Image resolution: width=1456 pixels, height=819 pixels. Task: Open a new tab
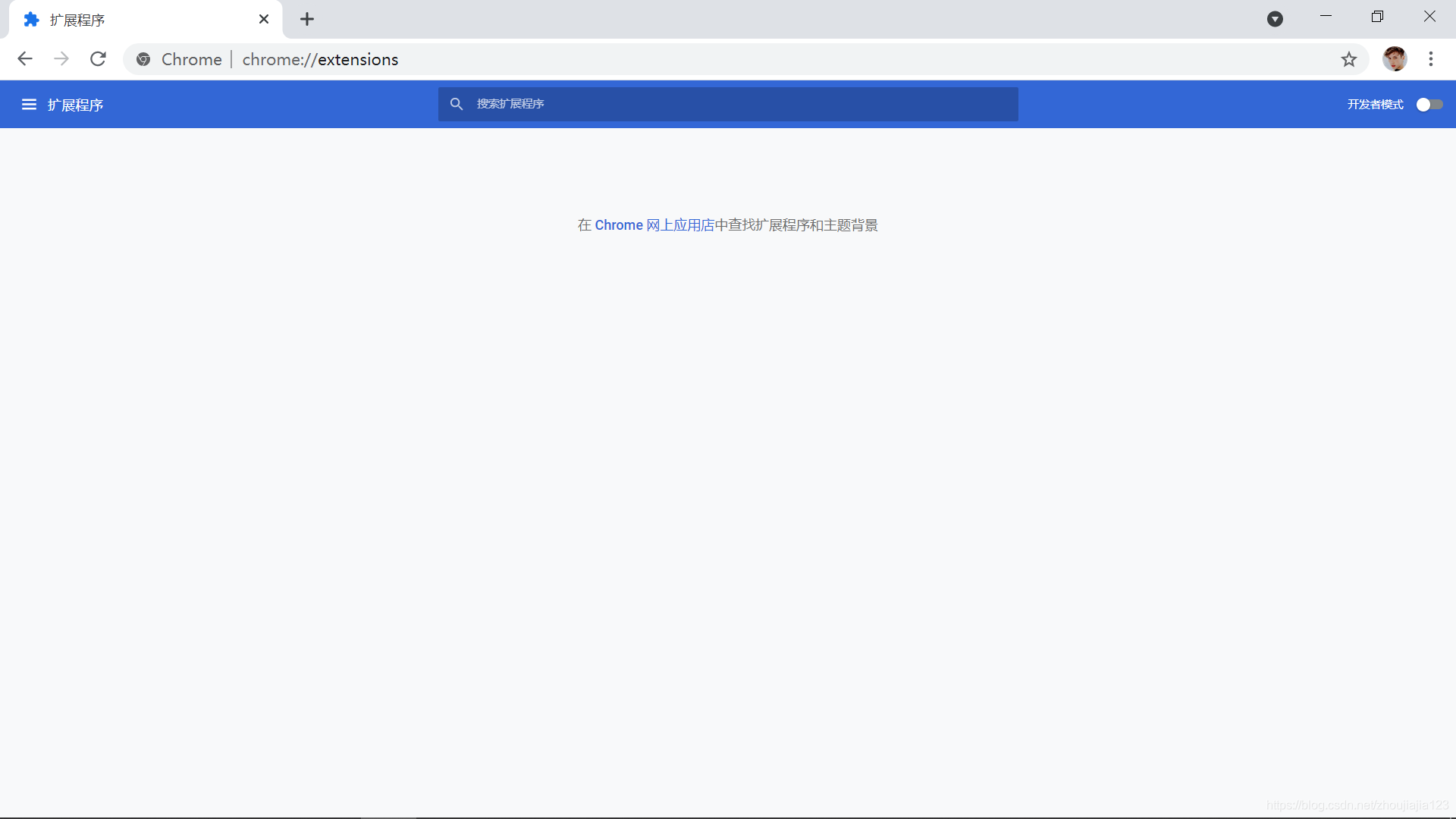point(307,20)
